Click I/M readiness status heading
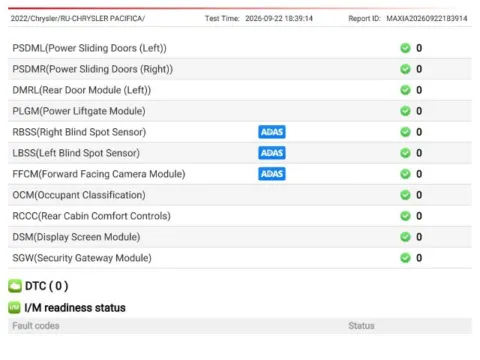Viewport: 480px width, 360px height. [x=75, y=308]
